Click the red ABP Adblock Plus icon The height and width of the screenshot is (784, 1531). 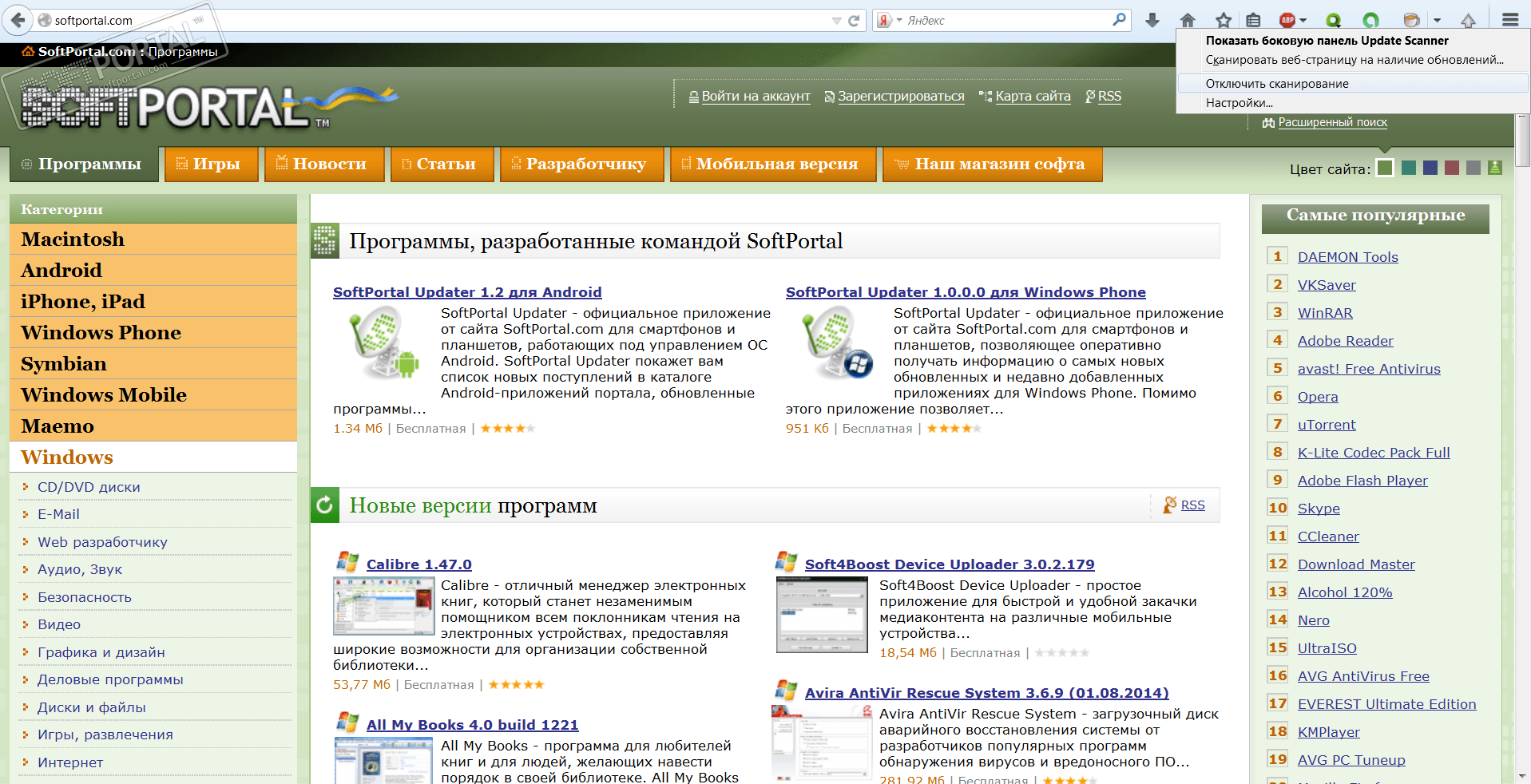pyautogui.click(x=1287, y=20)
